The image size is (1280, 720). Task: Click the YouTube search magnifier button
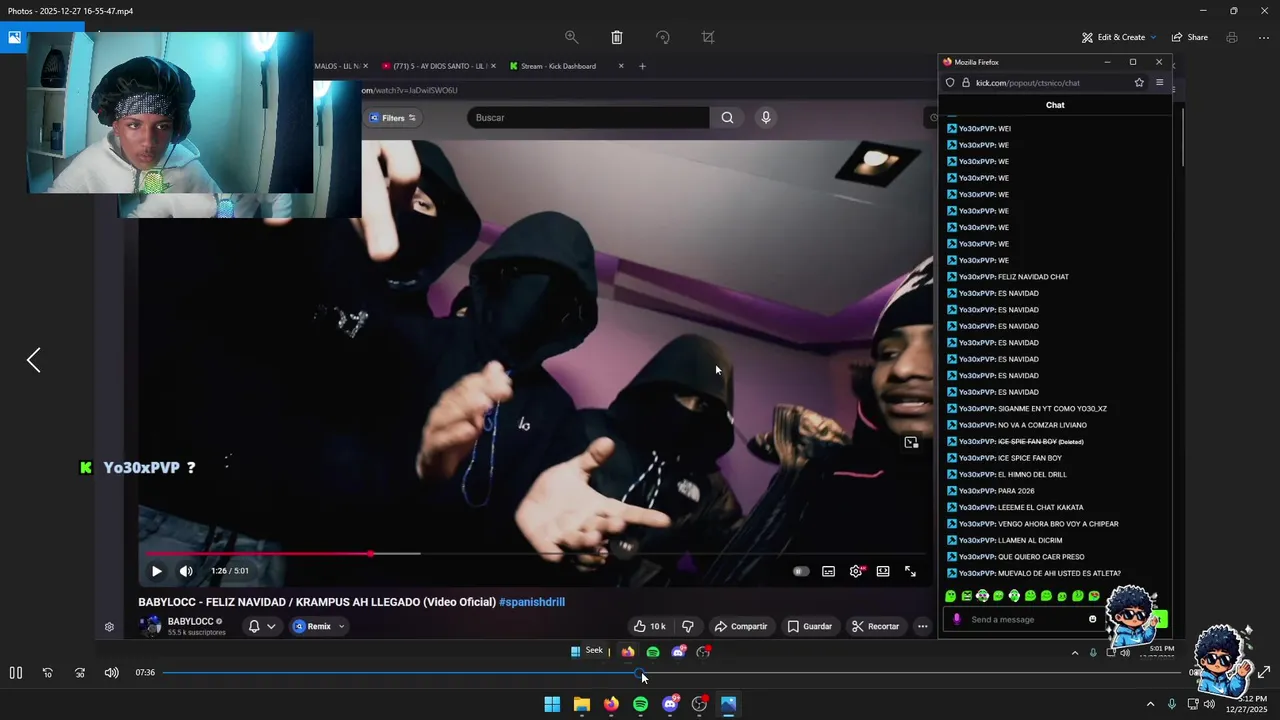point(727,118)
